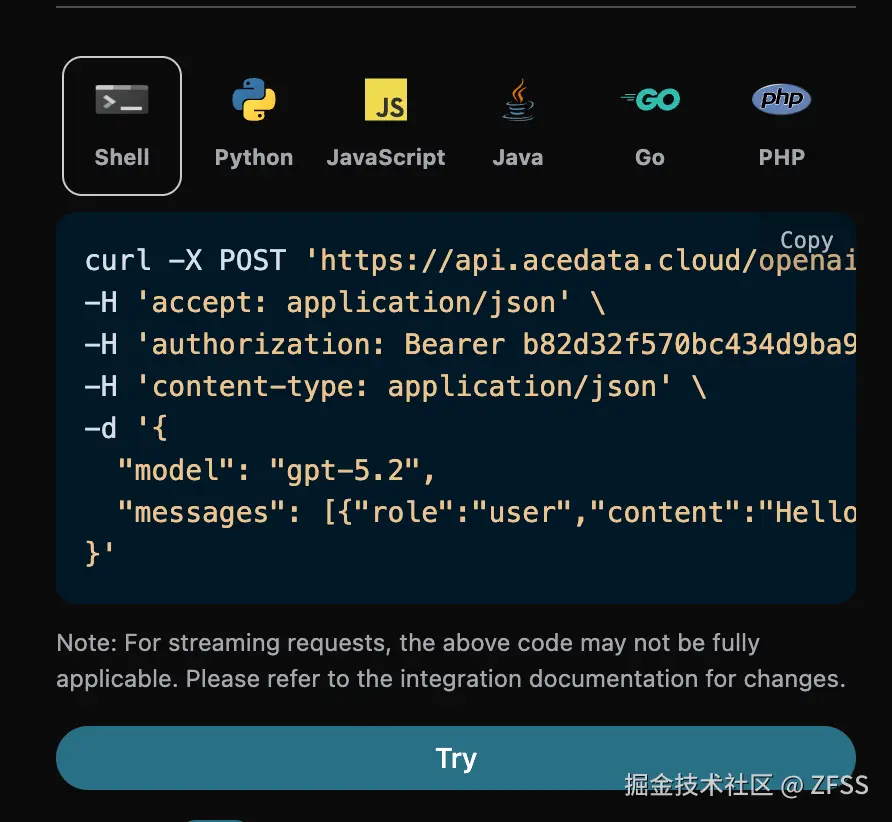
Task: Click the accept application/json header line
Action: (x=345, y=303)
